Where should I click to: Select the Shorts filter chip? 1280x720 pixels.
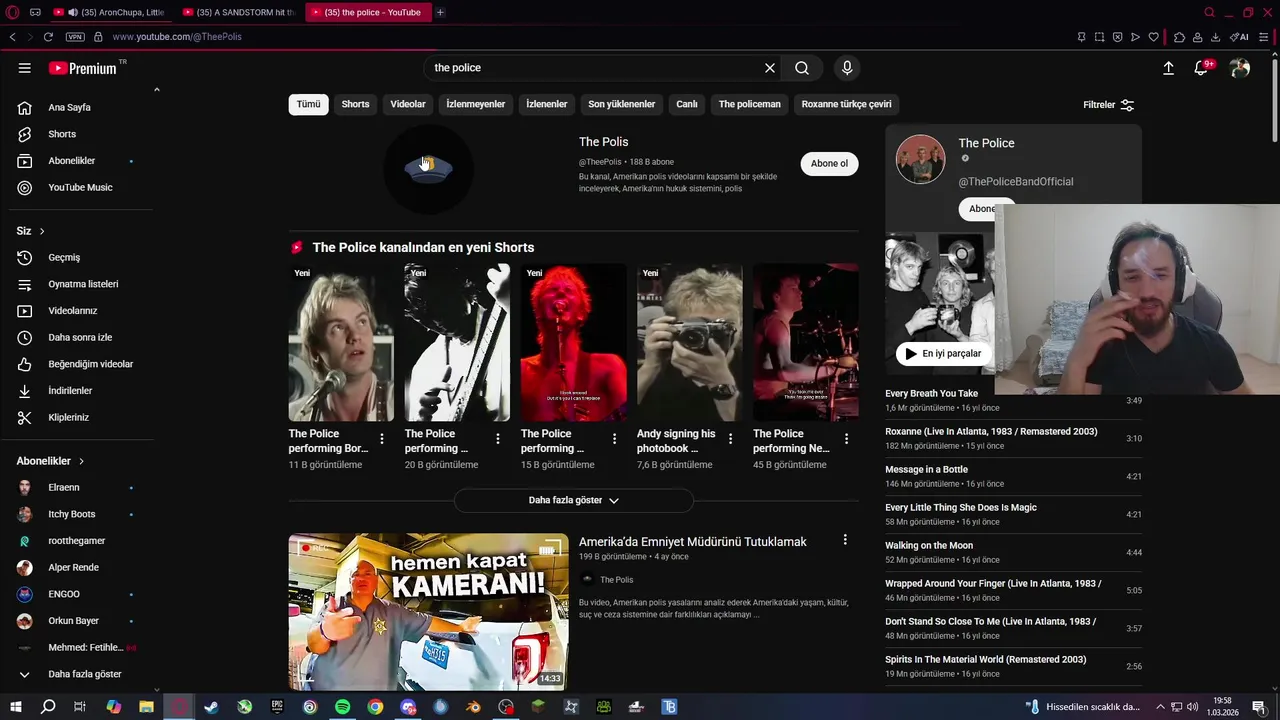coord(355,104)
